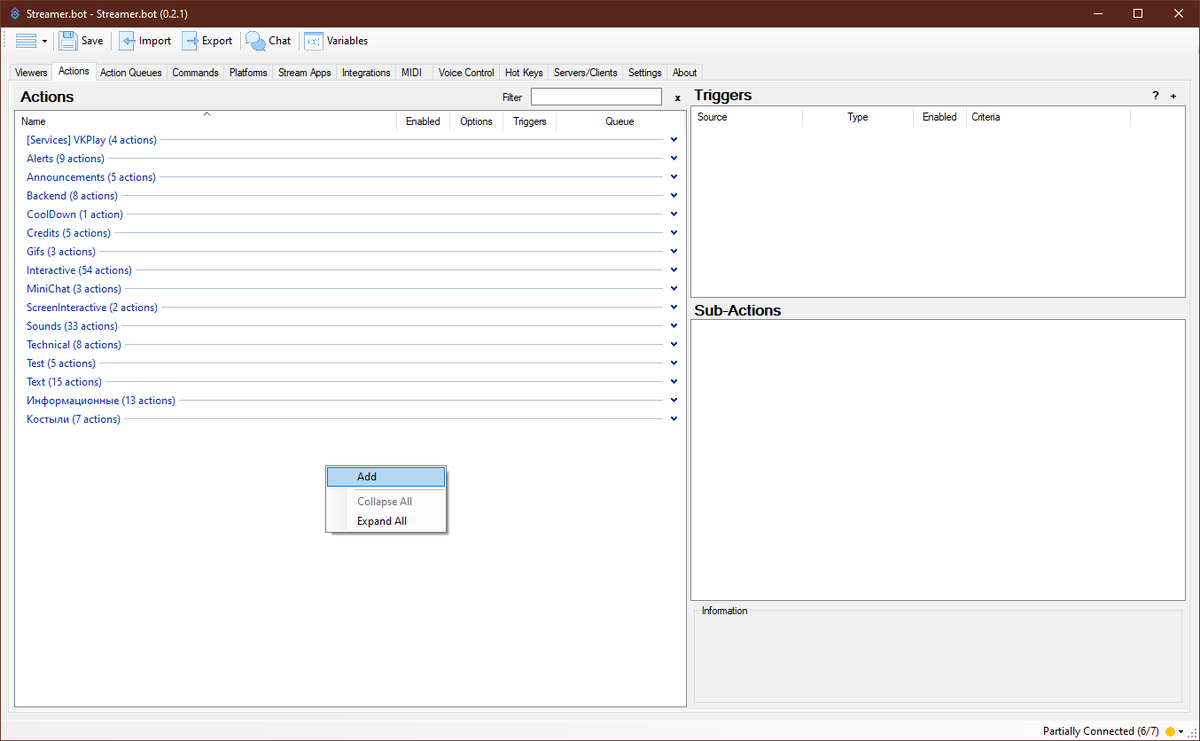This screenshot has width=1200, height=741.
Task: Switch to the MIDI tab
Action: (411, 73)
